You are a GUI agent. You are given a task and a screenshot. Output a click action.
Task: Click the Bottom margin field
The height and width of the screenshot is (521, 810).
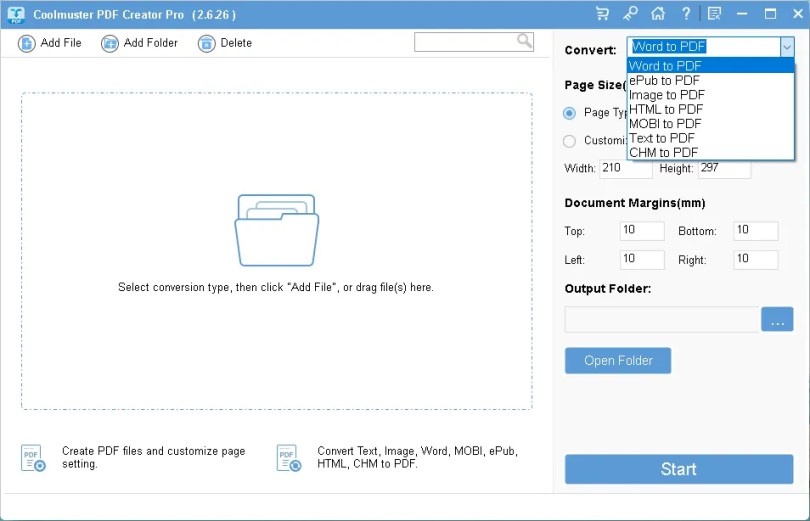click(756, 231)
